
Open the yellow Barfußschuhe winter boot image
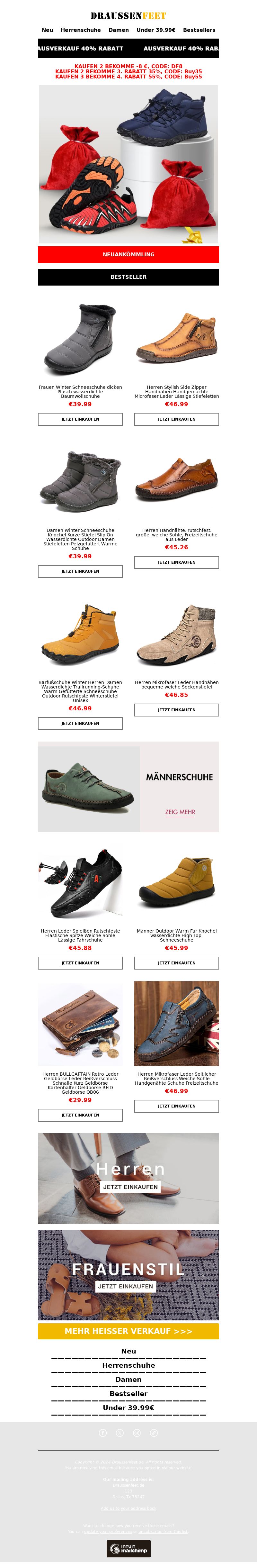pos(80,635)
